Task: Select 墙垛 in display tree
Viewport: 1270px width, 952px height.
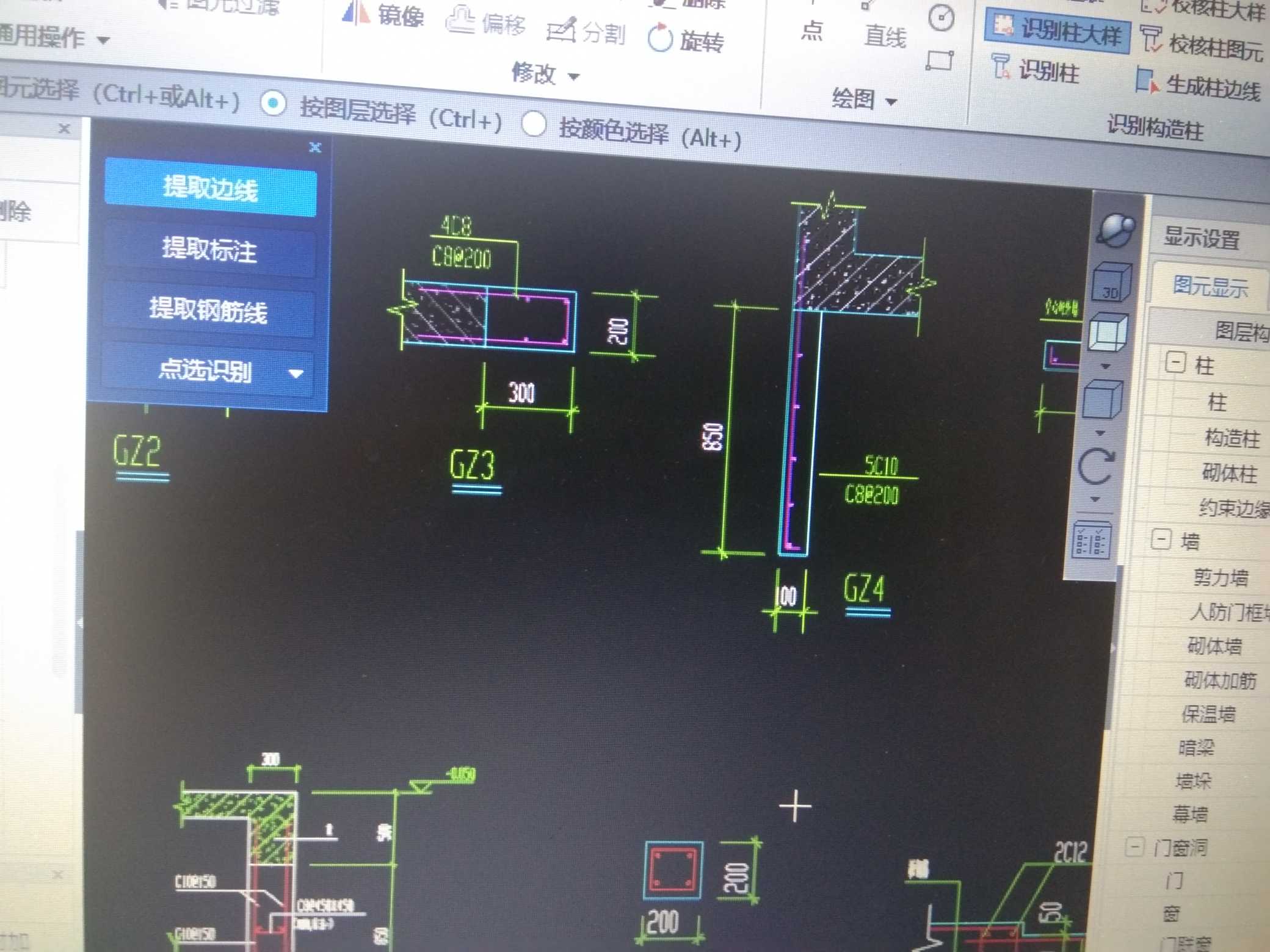Action: point(1193,781)
